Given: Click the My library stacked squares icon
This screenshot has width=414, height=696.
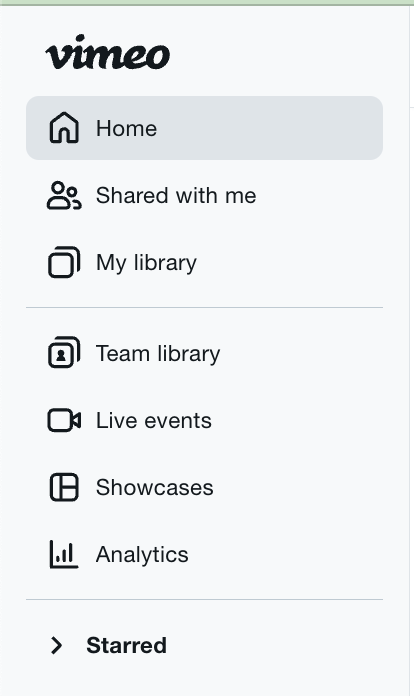Looking at the screenshot, I should tap(64, 262).
